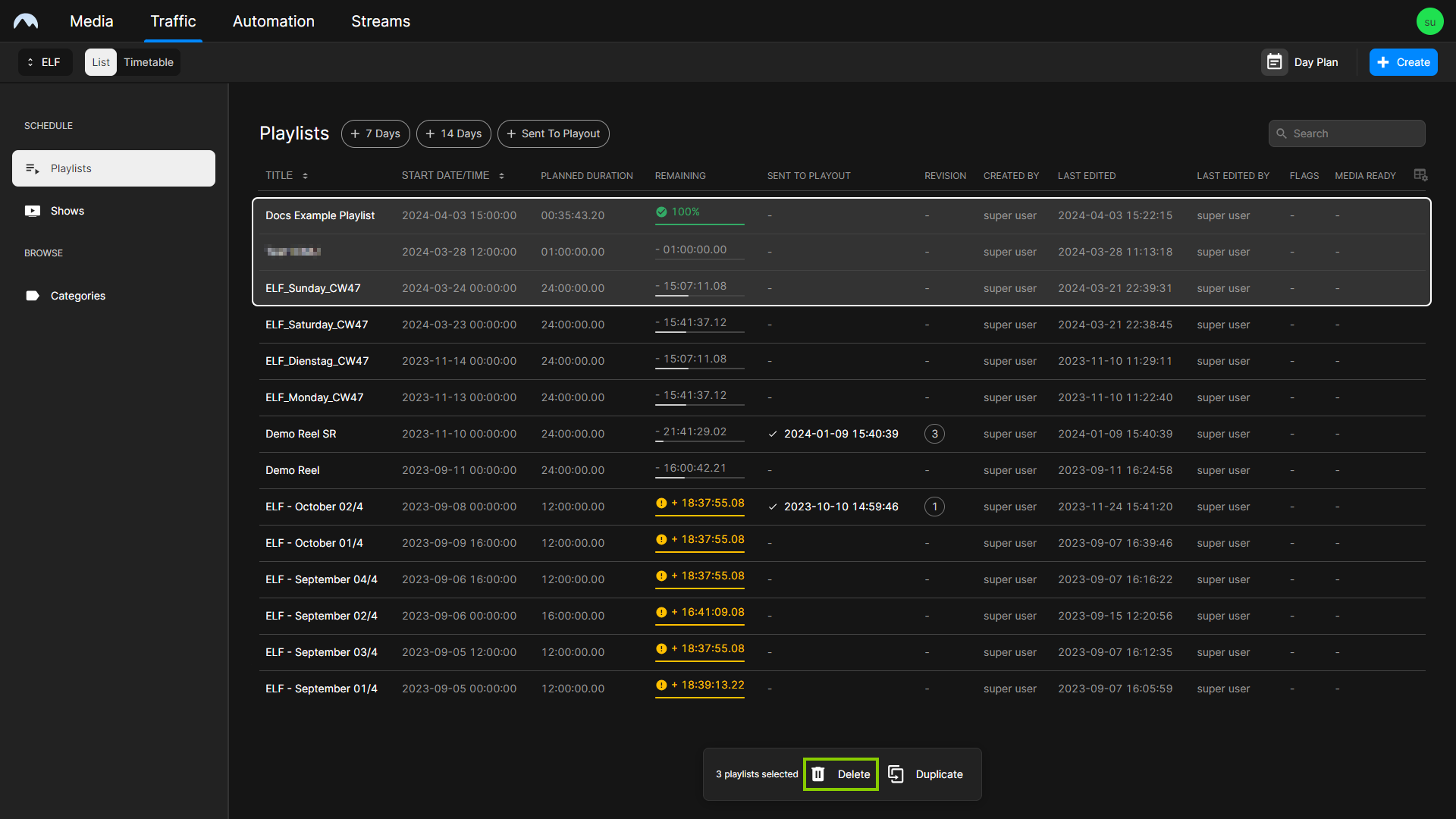The image size is (1456, 819).
Task: Click the Traffic tab
Action: click(173, 22)
